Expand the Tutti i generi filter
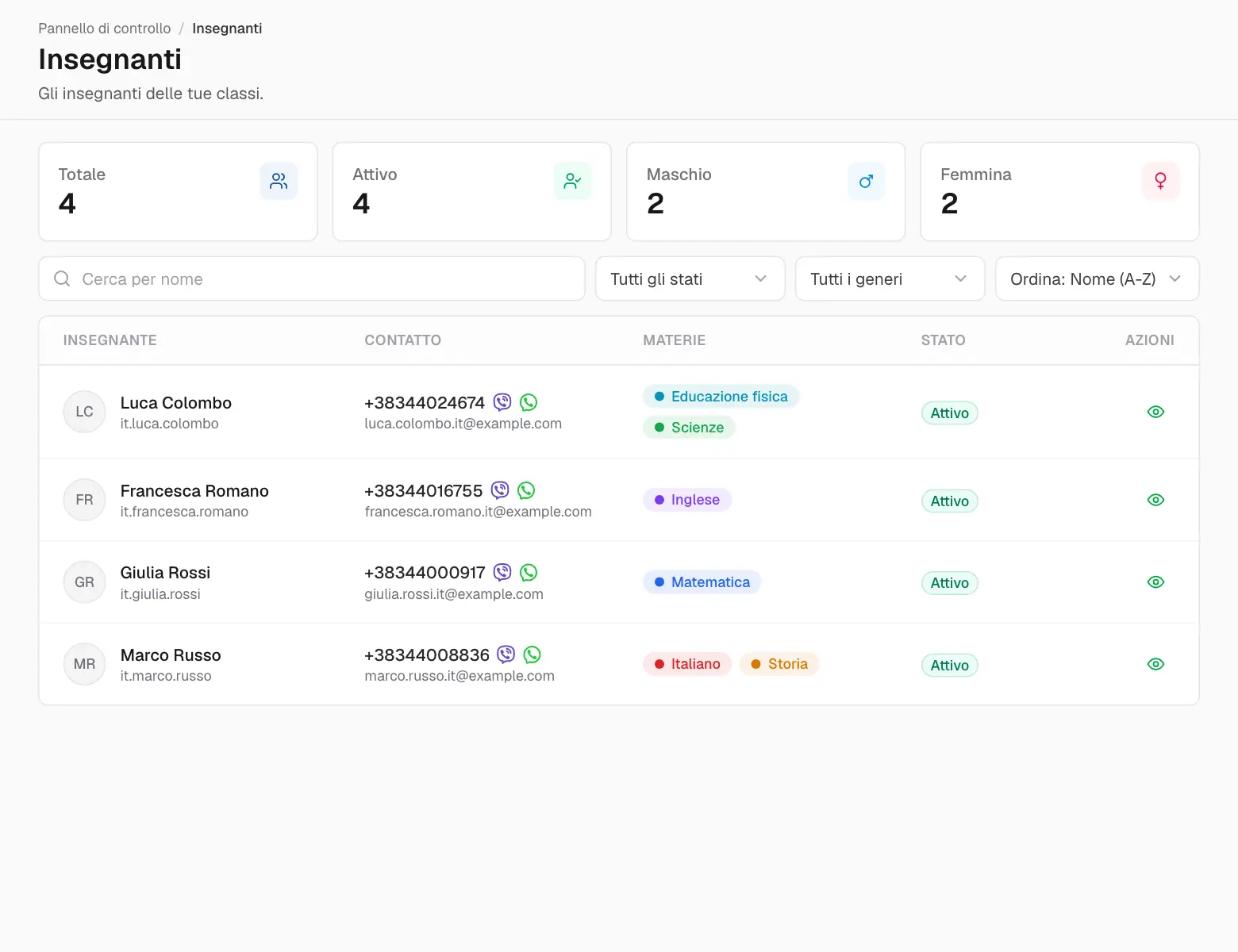Viewport: 1238px width, 952px height. 890,278
